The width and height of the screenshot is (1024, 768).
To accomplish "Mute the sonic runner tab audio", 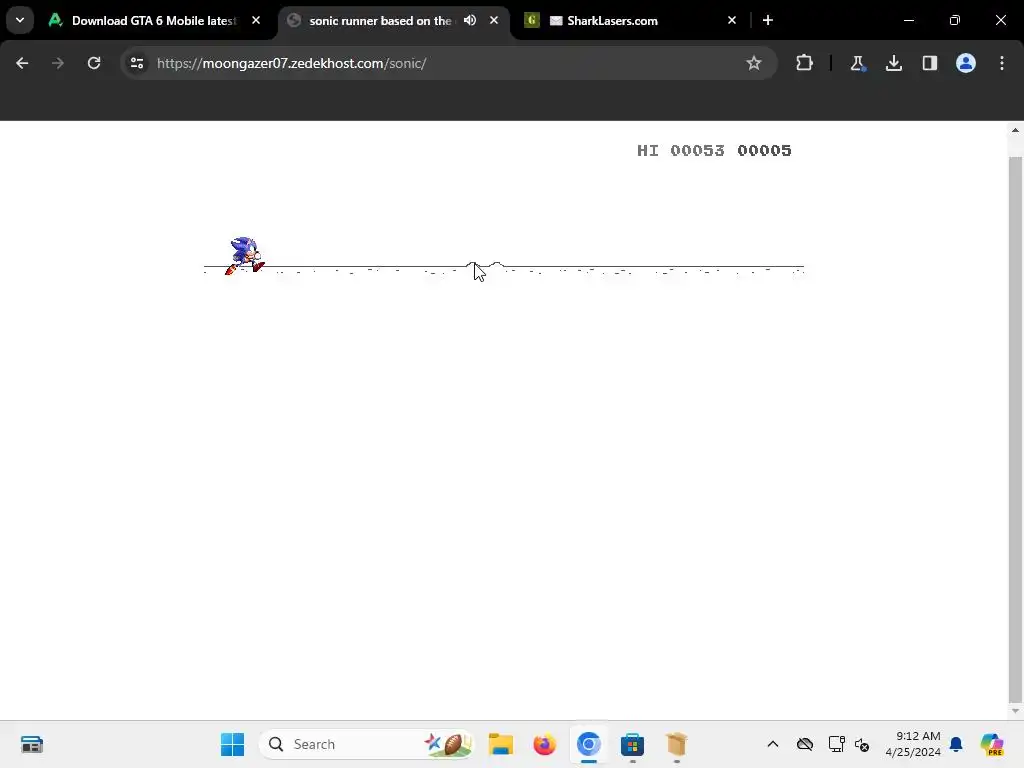I will click(470, 20).
